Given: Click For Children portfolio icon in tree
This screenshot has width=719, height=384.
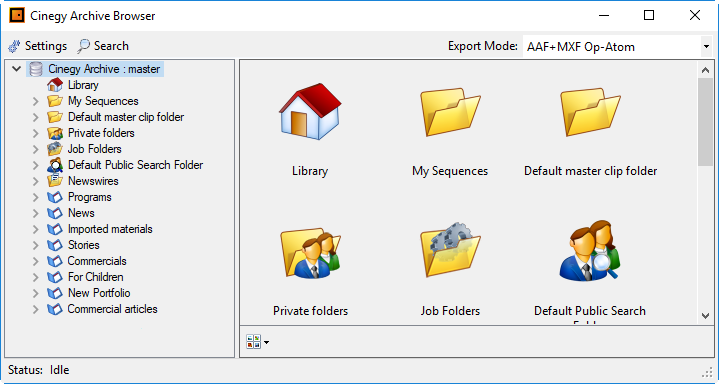Looking at the screenshot, I should click(55, 277).
